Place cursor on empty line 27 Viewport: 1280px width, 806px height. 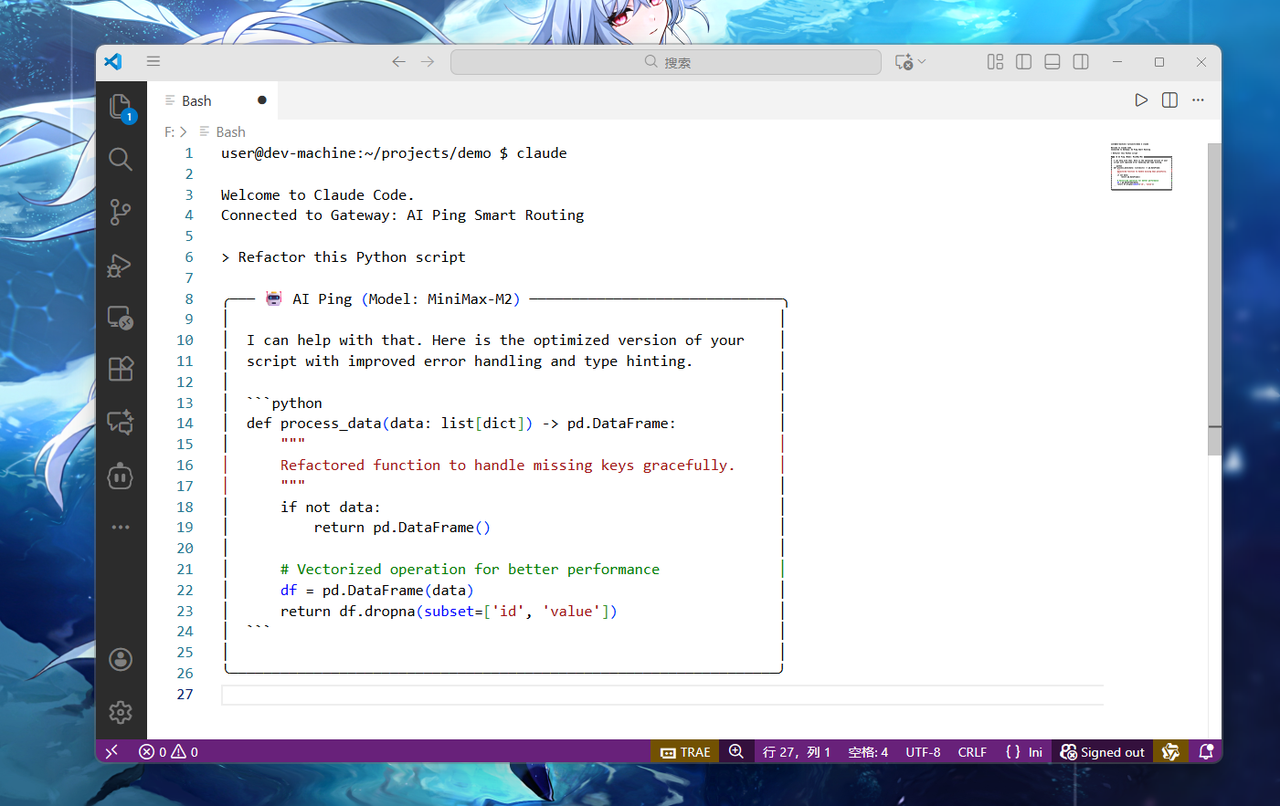pos(662,694)
